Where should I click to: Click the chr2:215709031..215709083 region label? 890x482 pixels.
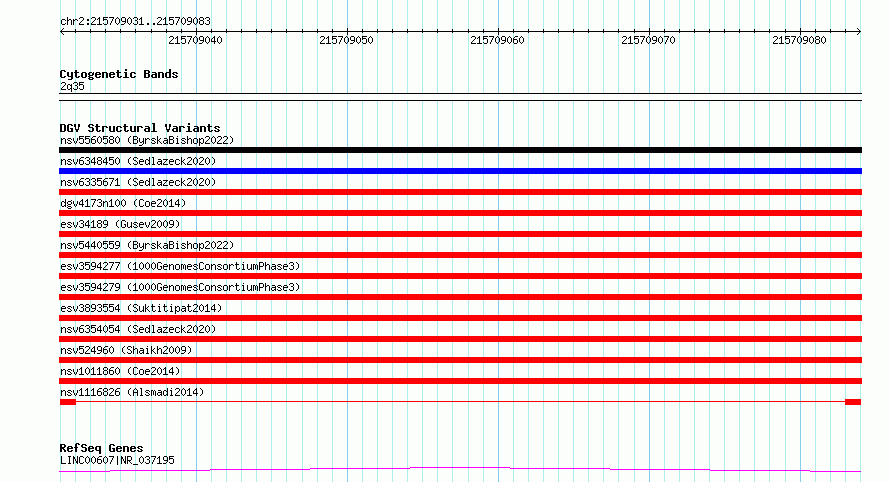click(135, 21)
